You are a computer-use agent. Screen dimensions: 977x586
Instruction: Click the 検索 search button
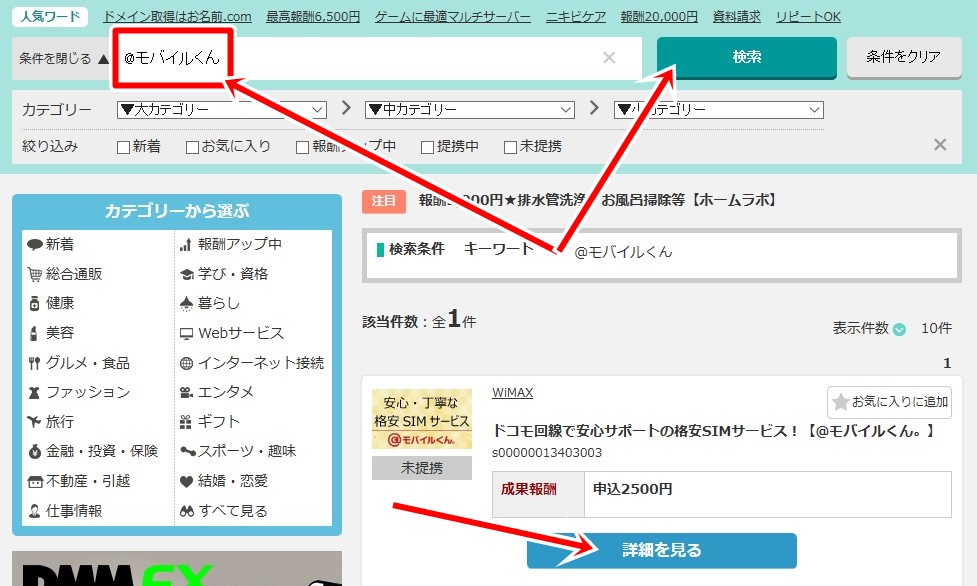[x=746, y=57]
